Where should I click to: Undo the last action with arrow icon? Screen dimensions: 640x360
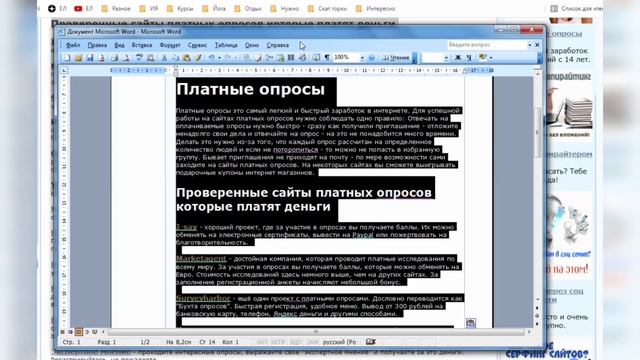(211, 58)
